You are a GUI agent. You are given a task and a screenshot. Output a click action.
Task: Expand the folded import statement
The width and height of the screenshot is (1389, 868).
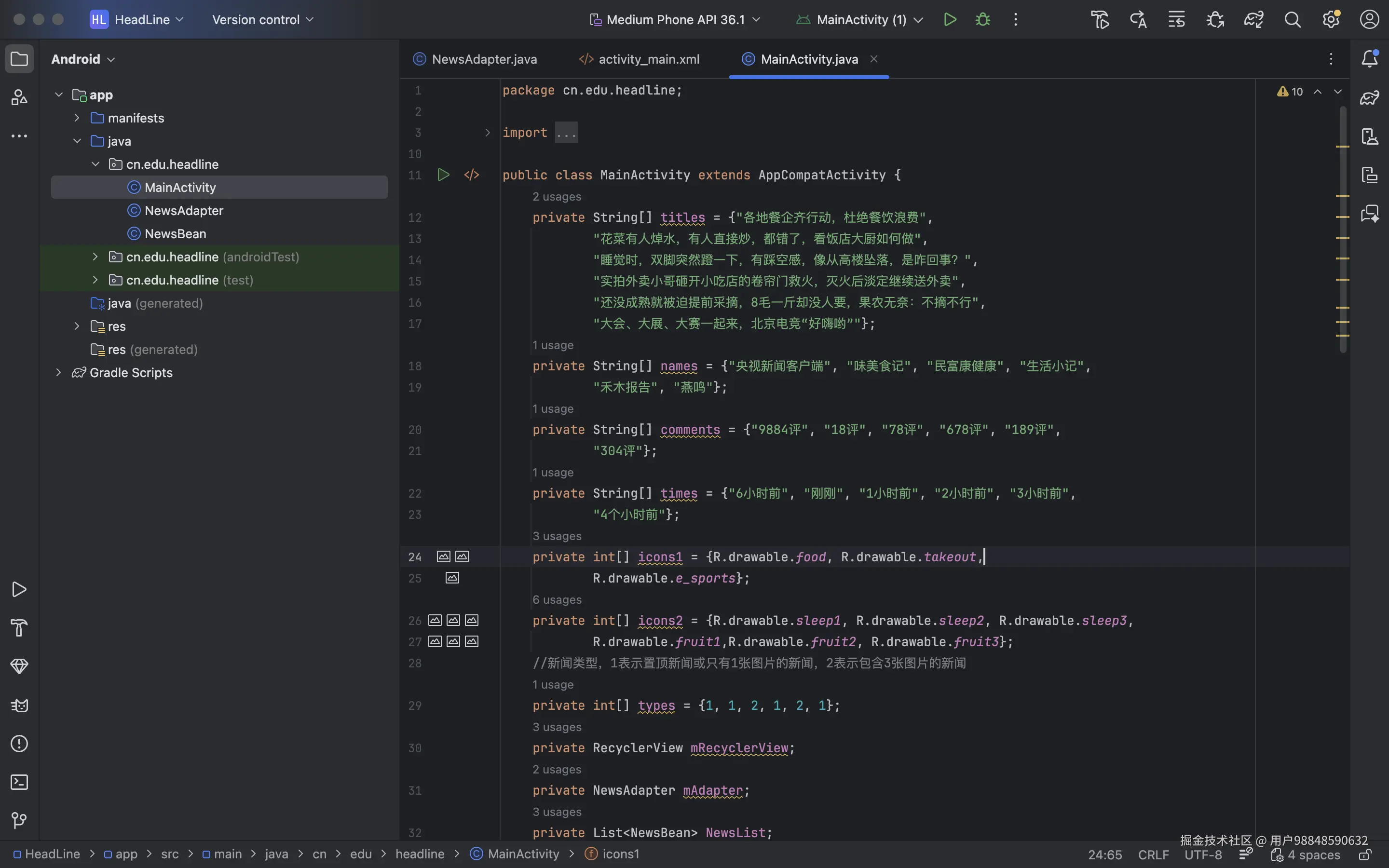pyautogui.click(x=487, y=133)
